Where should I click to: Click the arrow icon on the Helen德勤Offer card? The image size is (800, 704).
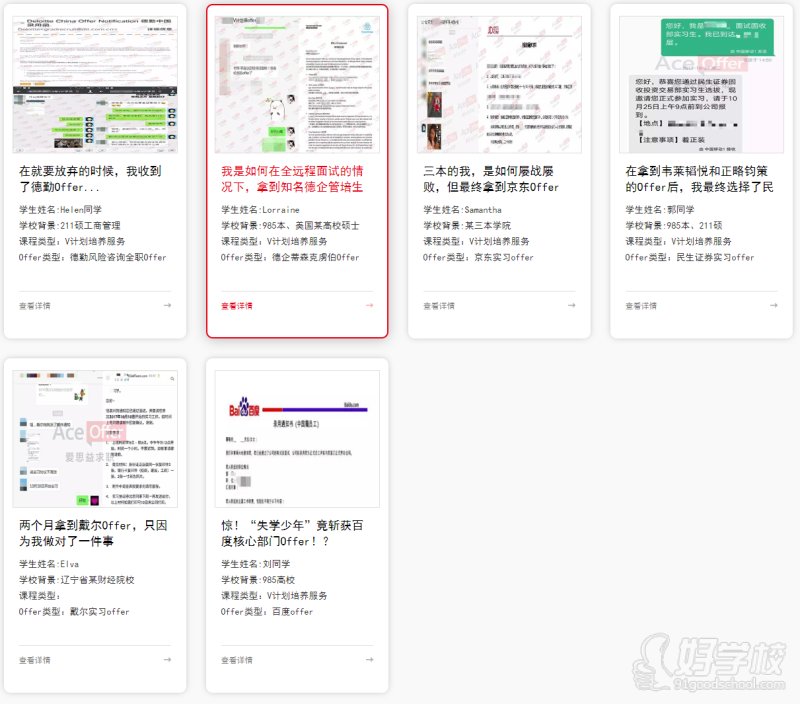point(168,305)
